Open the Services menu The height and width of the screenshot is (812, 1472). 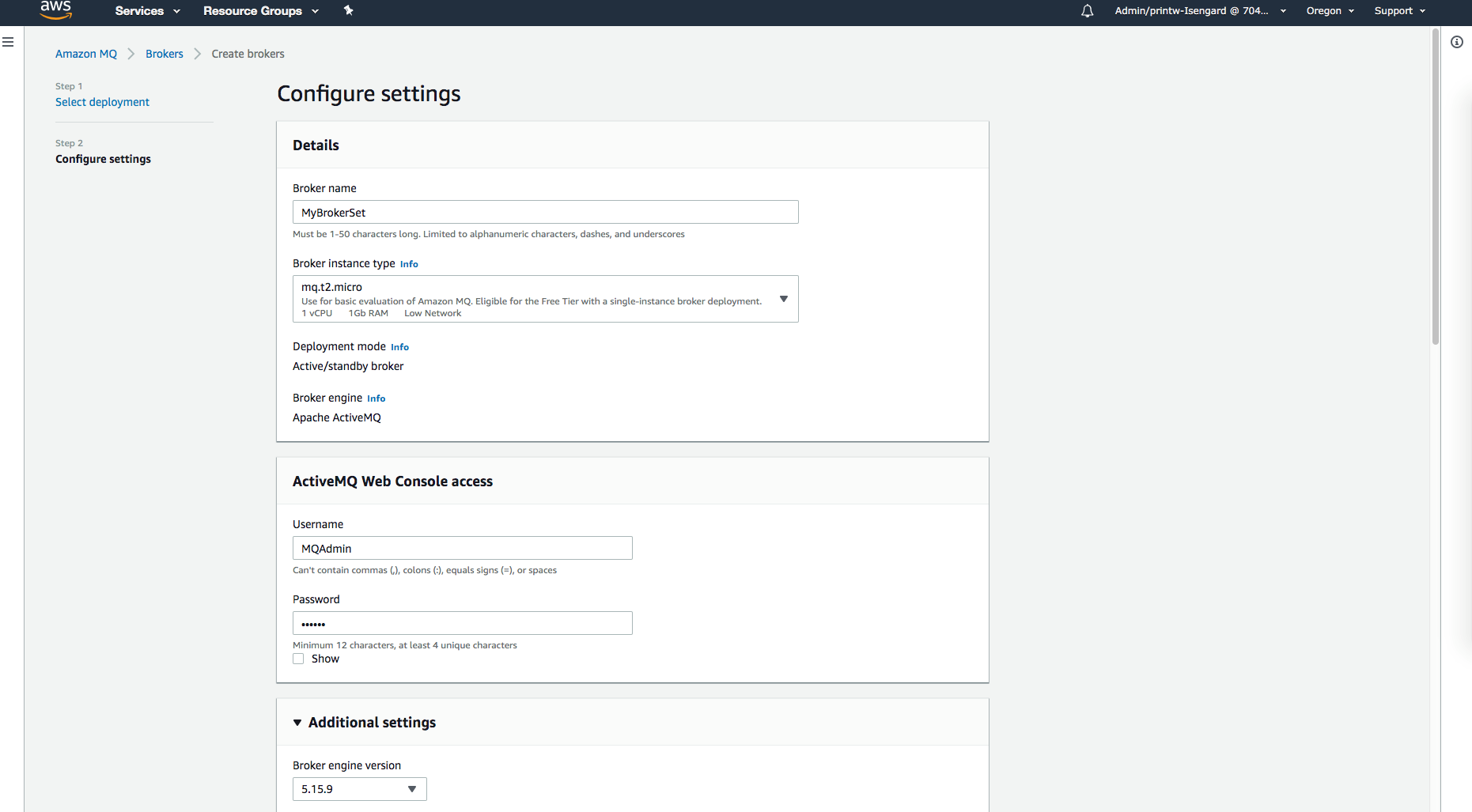point(147,11)
